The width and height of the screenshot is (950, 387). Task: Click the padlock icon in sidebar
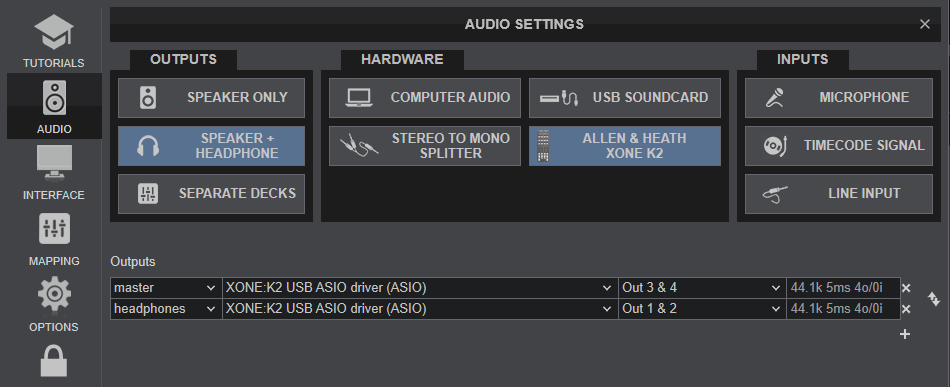(x=54, y=361)
